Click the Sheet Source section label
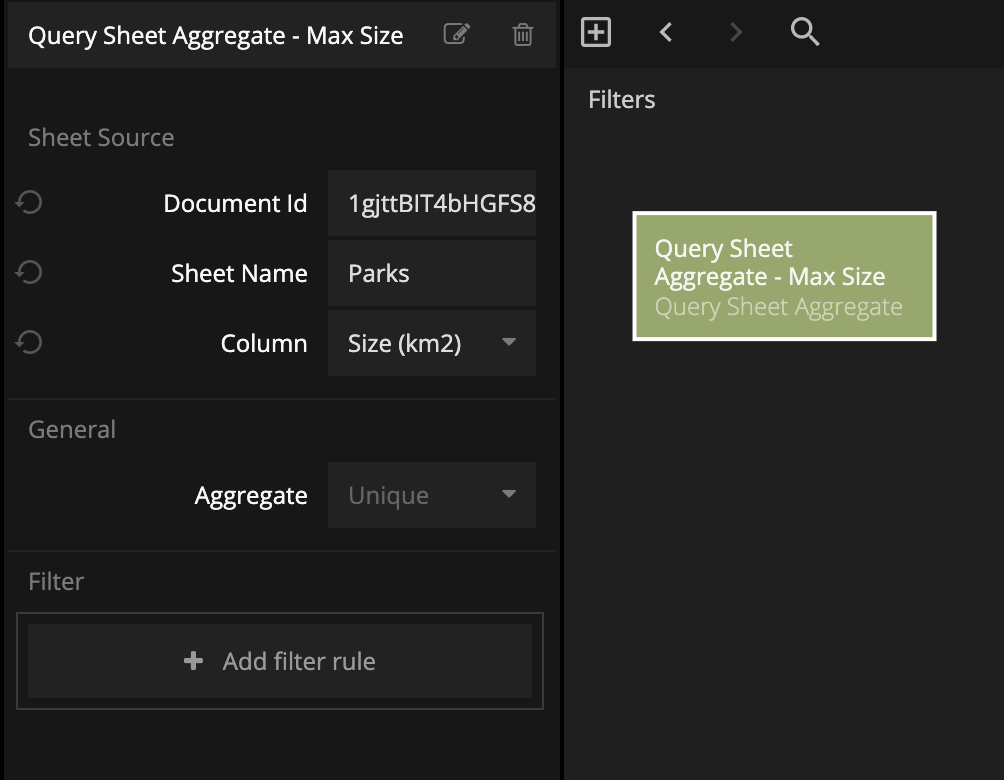Image resolution: width=1004 pixels, height=780 pixels. point(101,138)
